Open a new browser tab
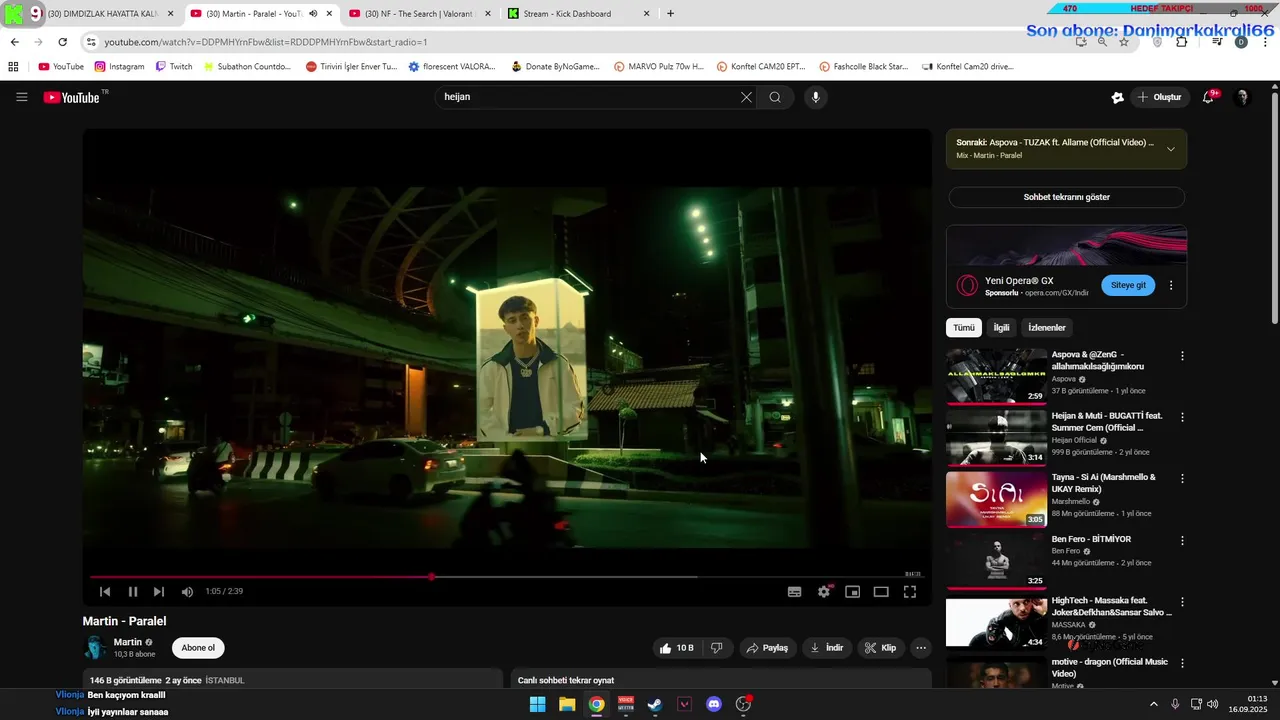The image size is (1280, 720). (x=670, y=14)
